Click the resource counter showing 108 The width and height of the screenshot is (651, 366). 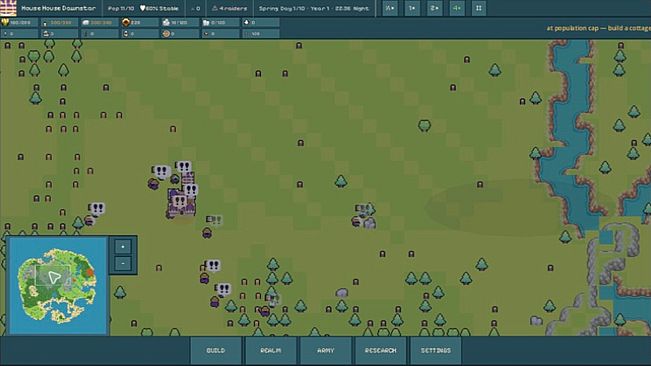(x=261, y=34)
